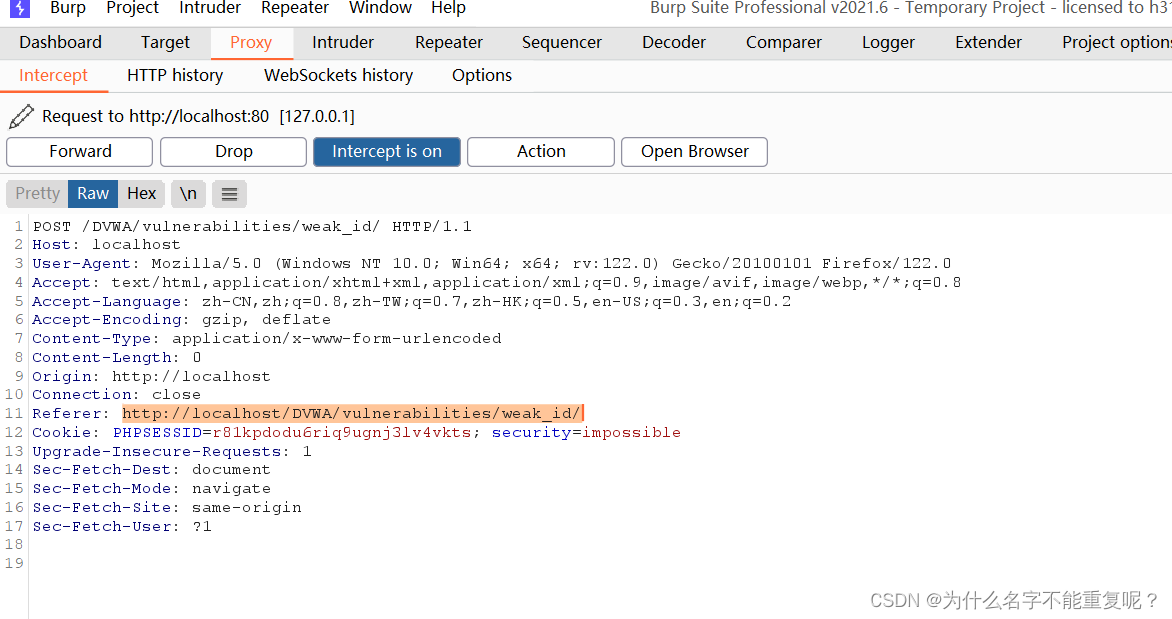Toggle the \n non-printable characters button
This screenshot has width=1172, height=619.
[x=188, y=194]
